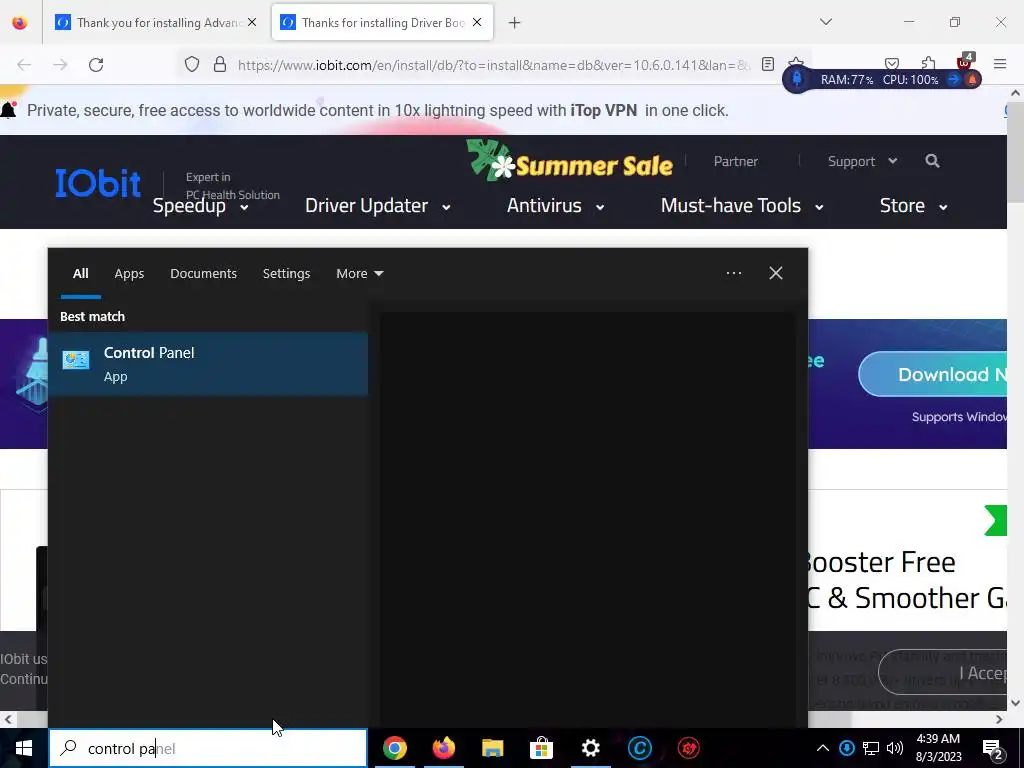Click the taskbar search input field

click(x=208, y=748)
